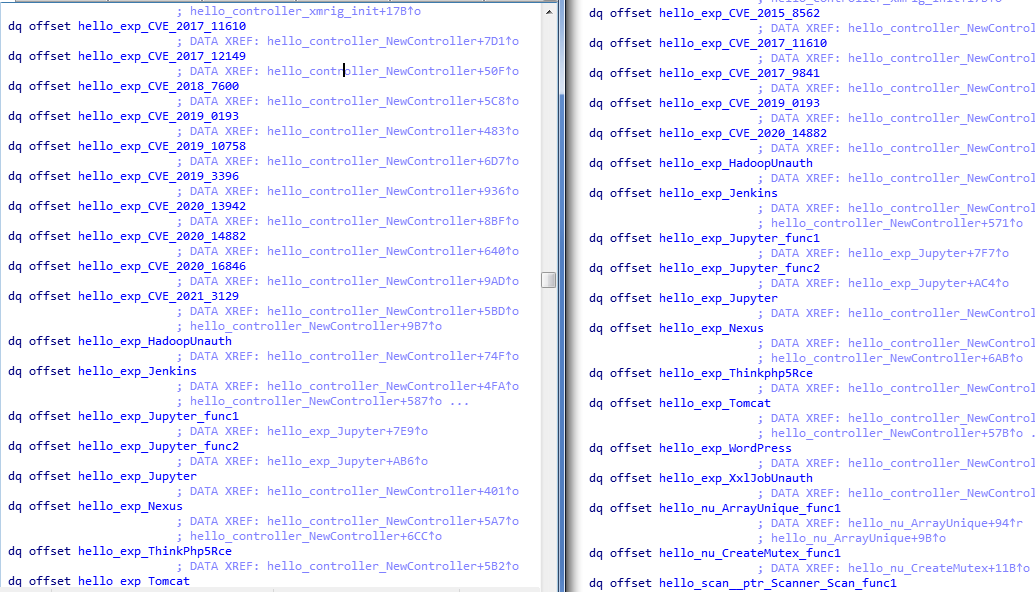Image resolution: width=1035 pixels, height=592 pixels.
Task: Select hello_exp_Jenkins in the left pane
Action: tap(137, 372)
